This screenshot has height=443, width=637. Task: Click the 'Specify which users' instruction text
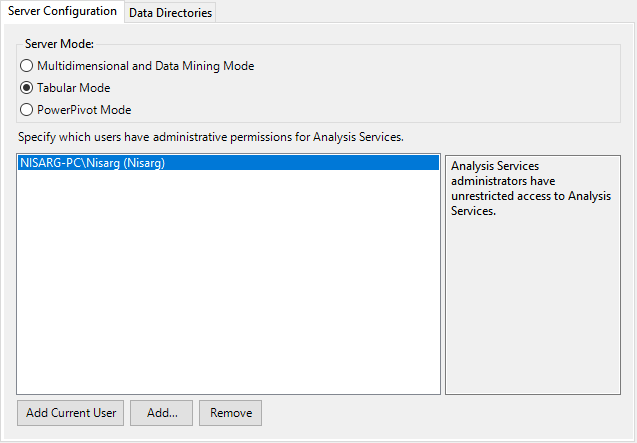point(210,135)
